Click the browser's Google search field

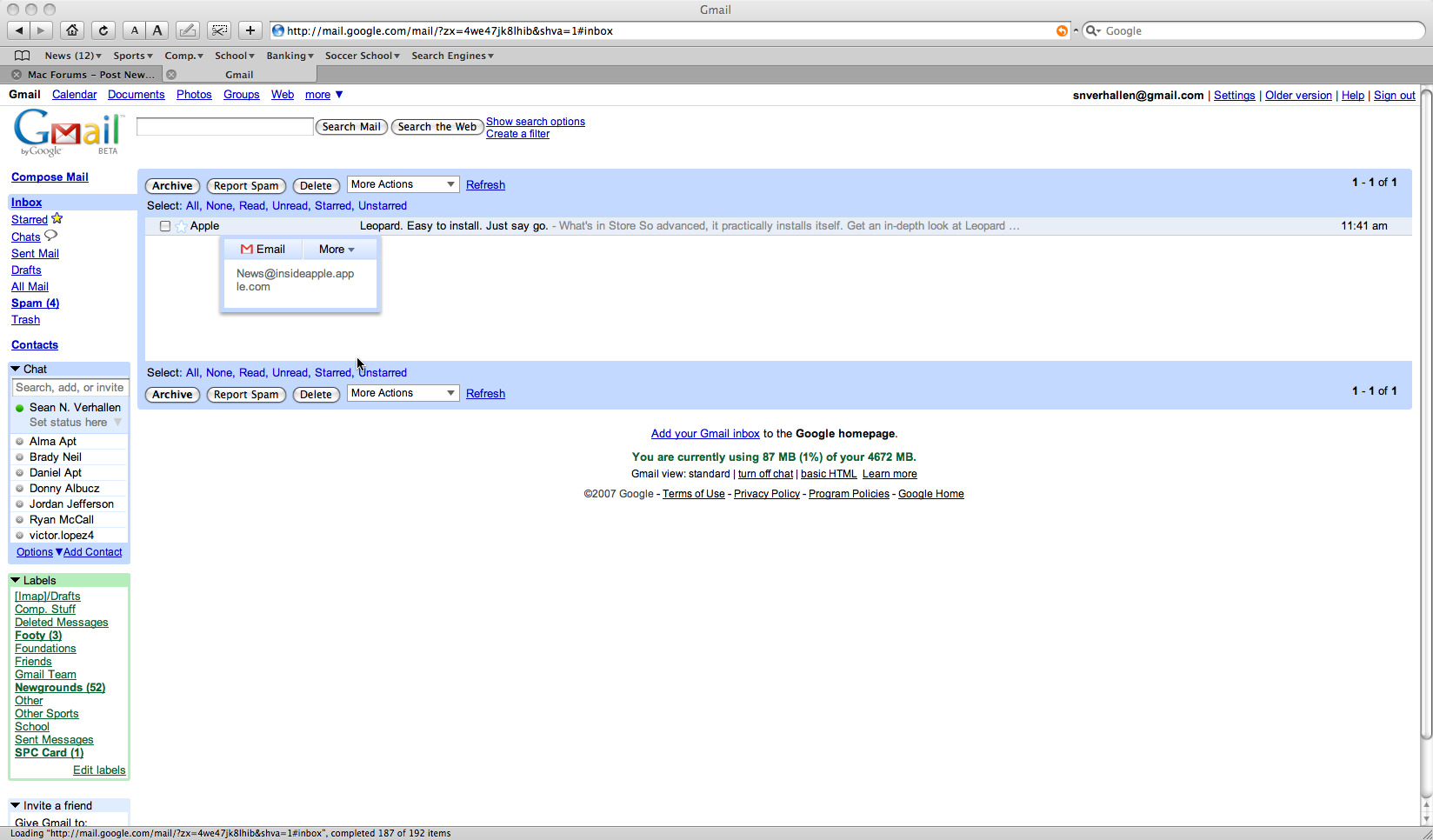(1253, 30)
